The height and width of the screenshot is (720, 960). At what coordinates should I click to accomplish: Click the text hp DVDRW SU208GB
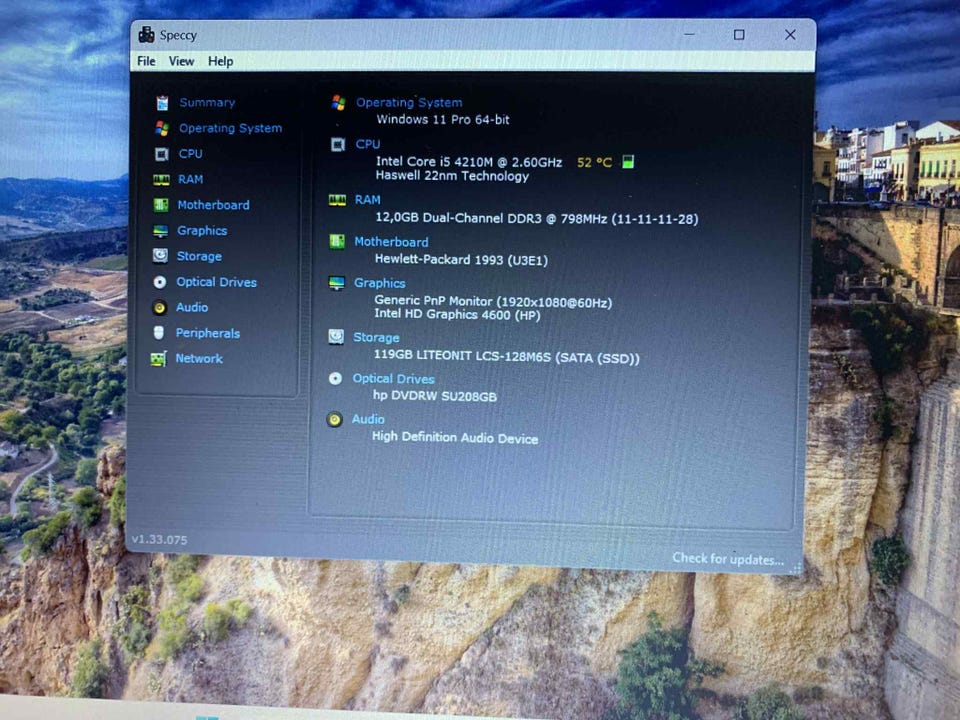[435, 396]
